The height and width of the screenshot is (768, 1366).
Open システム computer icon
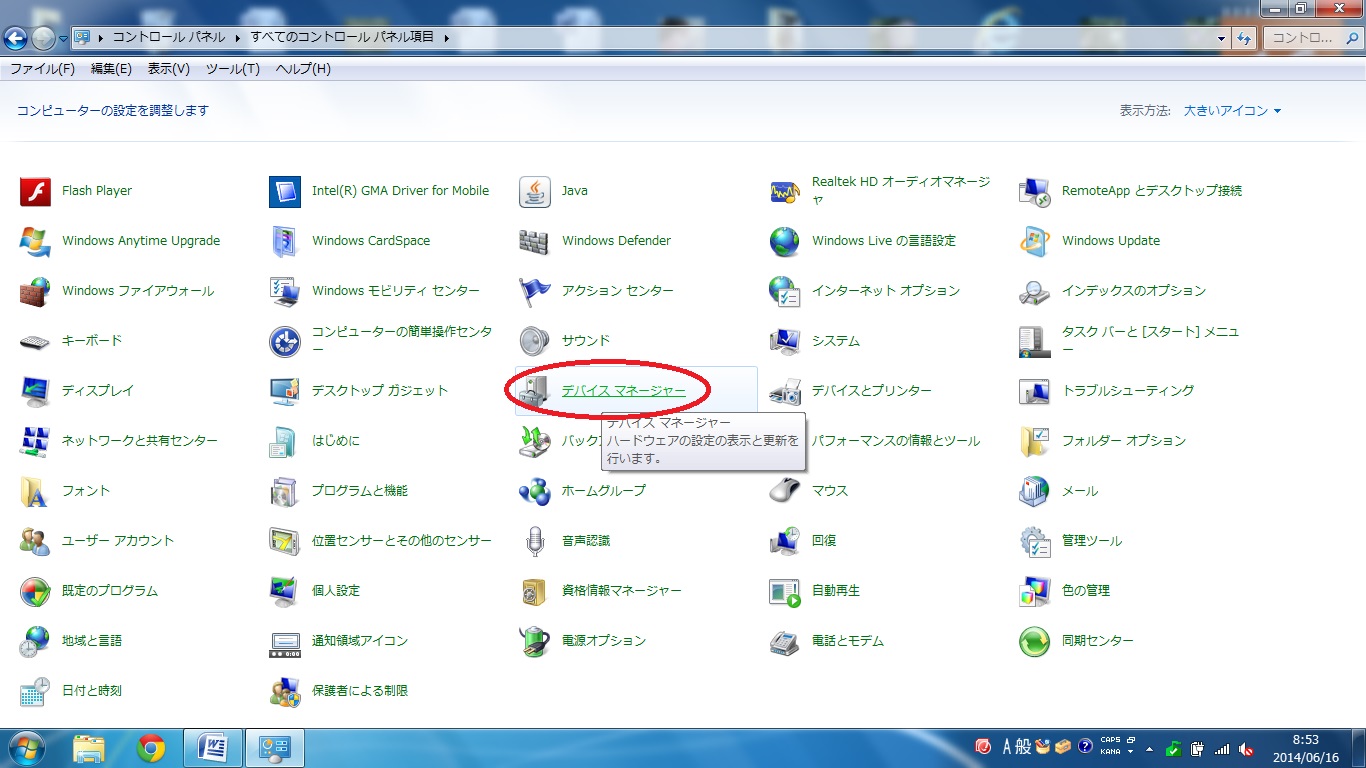click(x=785, y=341)
